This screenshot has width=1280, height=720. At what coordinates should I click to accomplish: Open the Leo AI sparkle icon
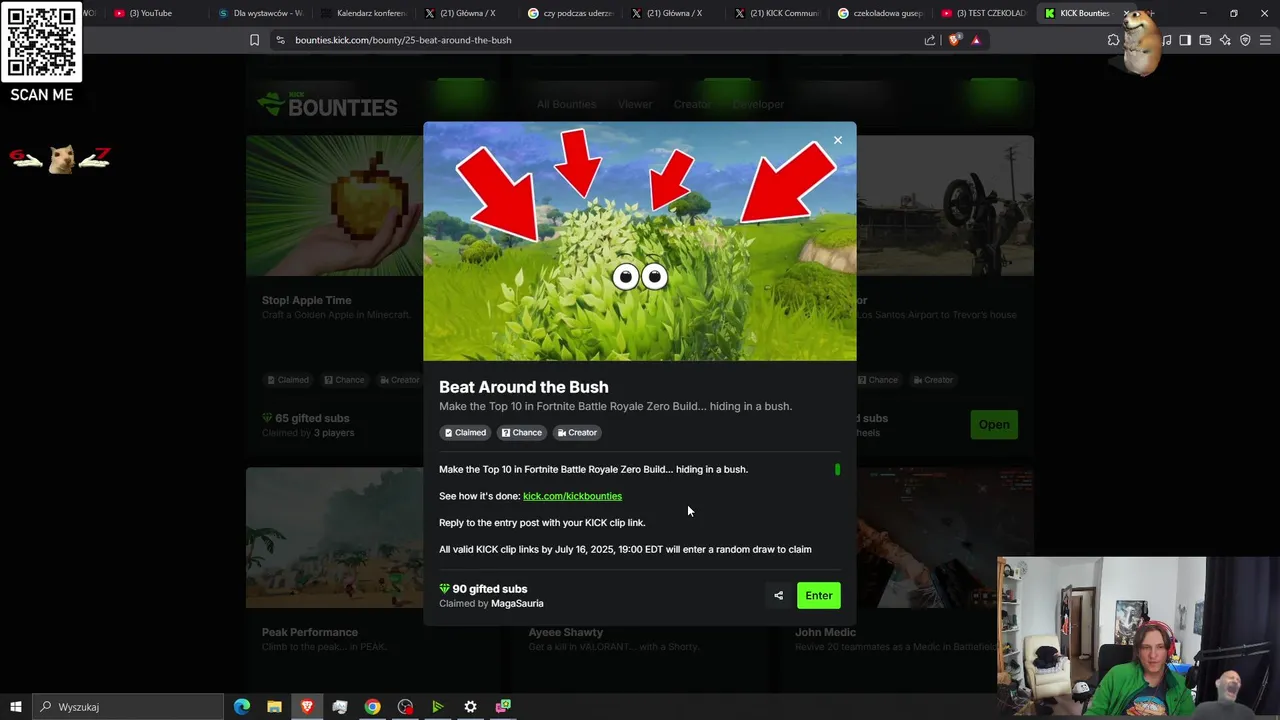tap(1225, 40)
